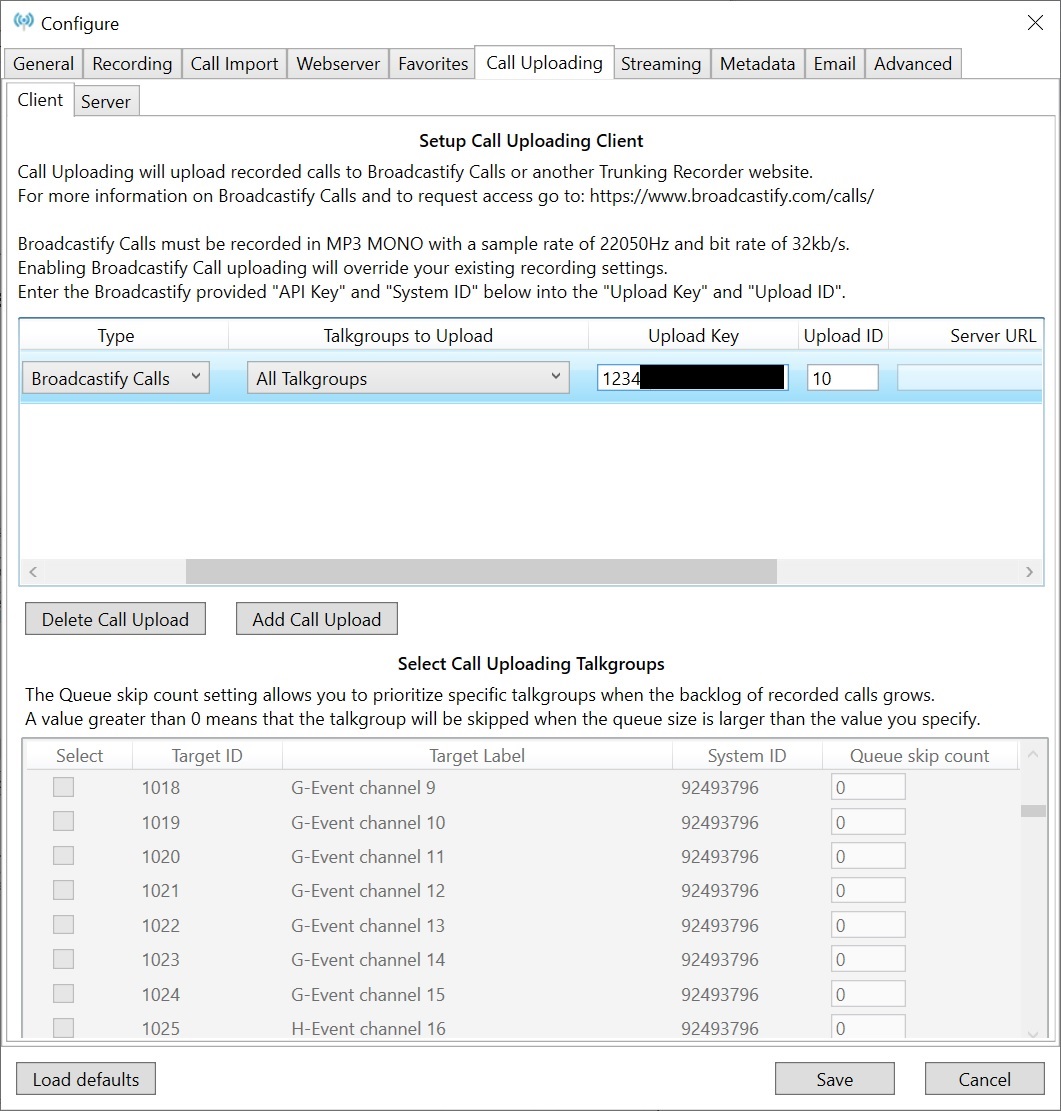Click Queue skip count field for 1022
The height and width of the screenshot is (1111, 1061).
tap(868, 925)
